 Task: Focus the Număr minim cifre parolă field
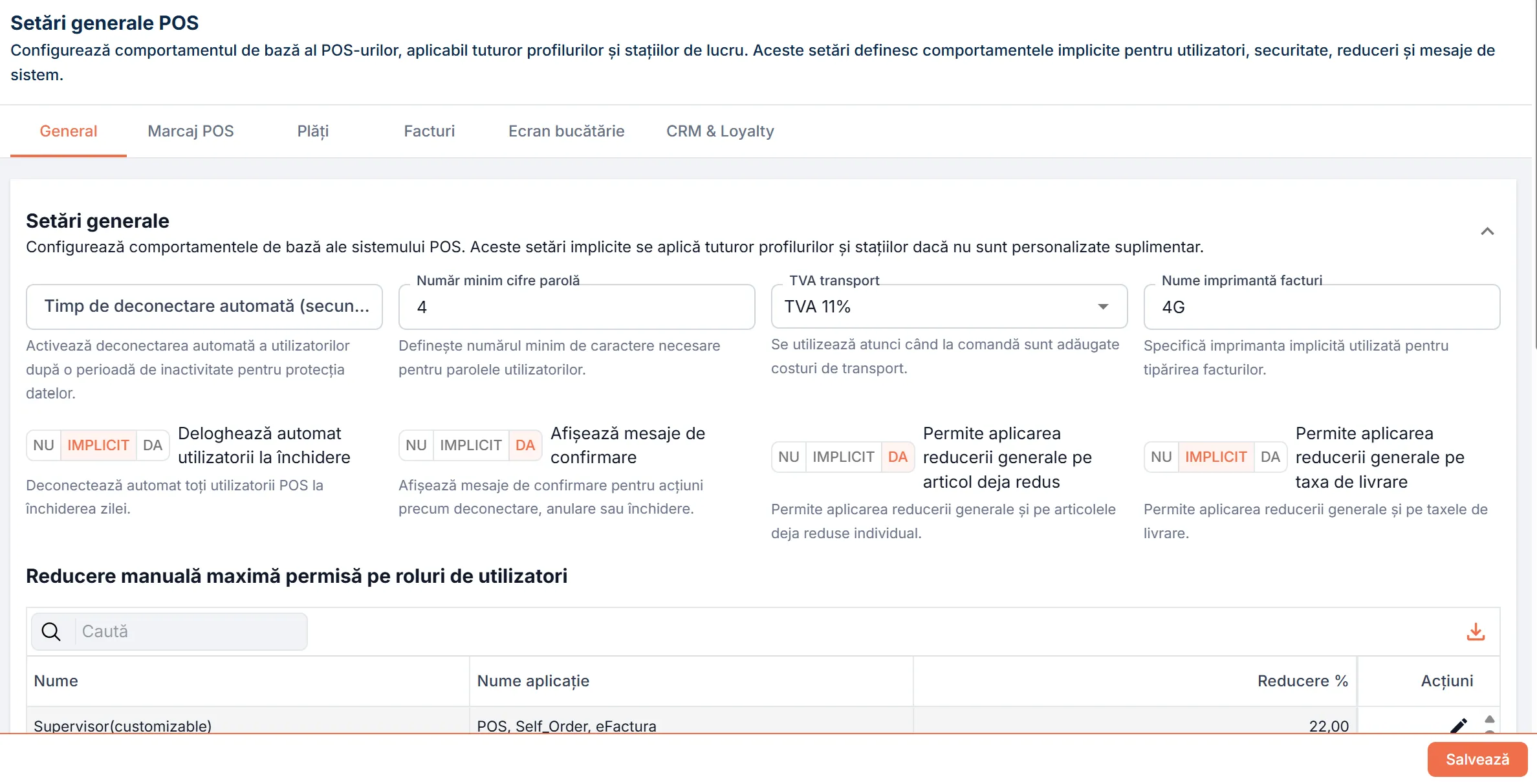tap(576, 307)
